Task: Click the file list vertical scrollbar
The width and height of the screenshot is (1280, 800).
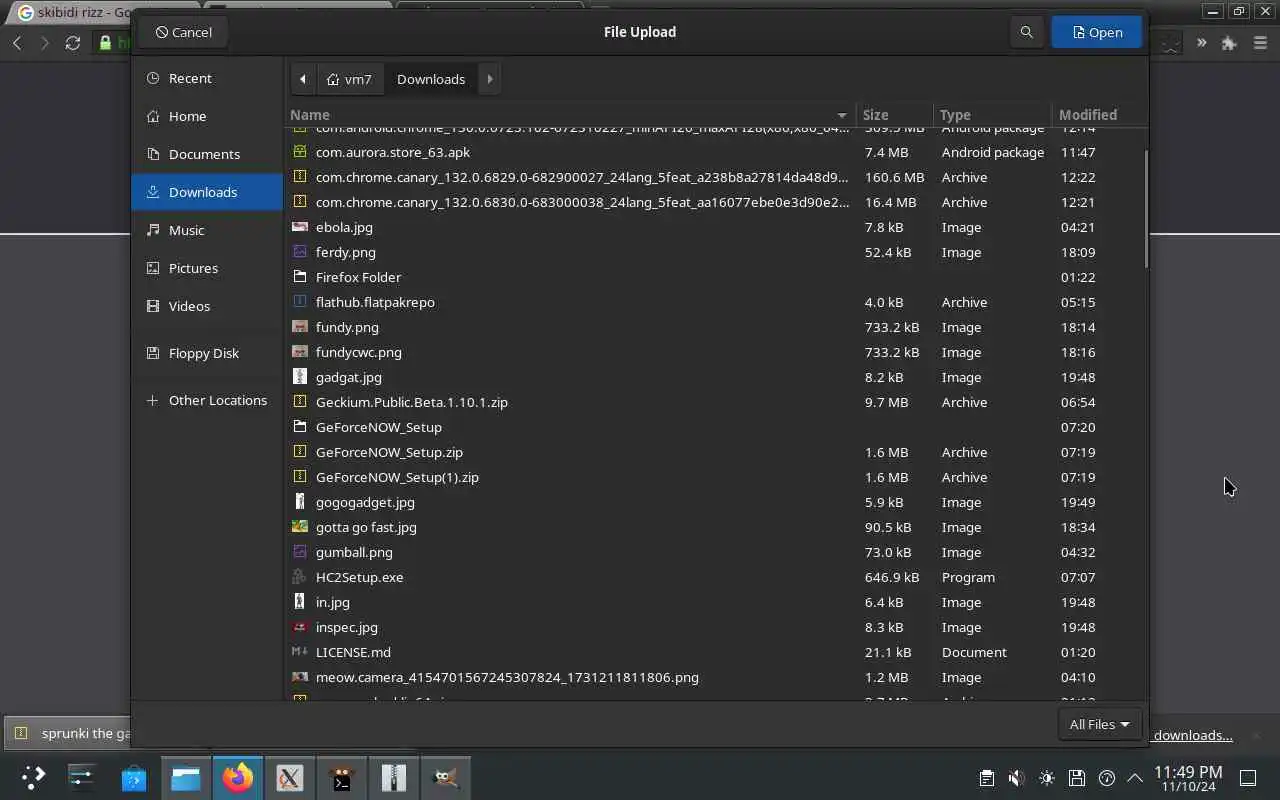Action: (x=1146, y=209)
